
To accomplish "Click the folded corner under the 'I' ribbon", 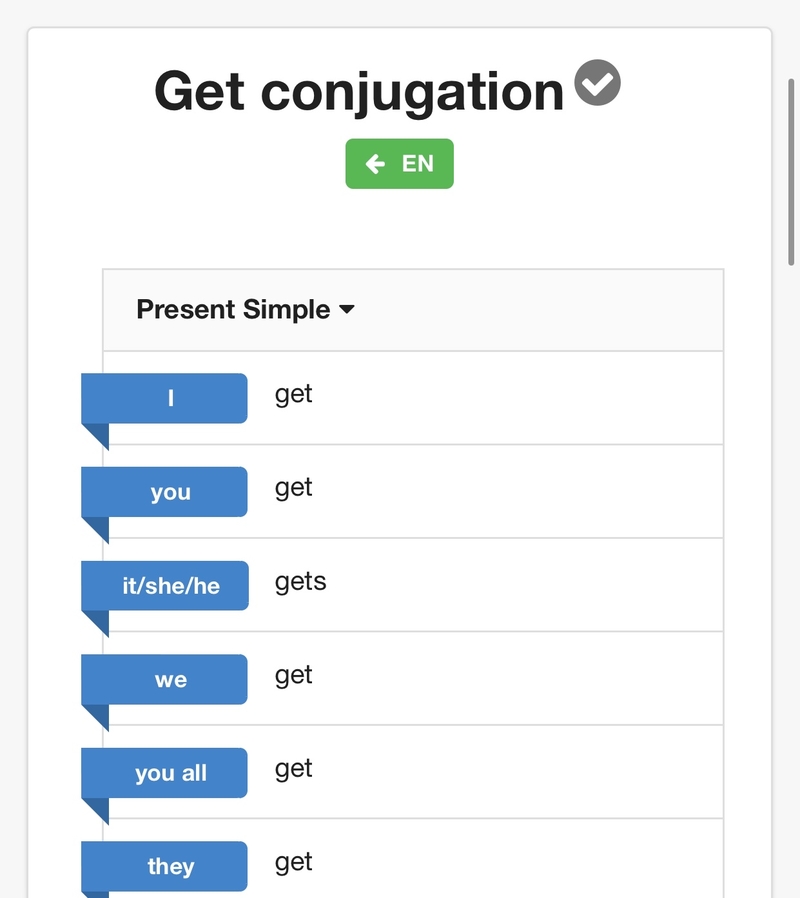I will click(97, 435).
